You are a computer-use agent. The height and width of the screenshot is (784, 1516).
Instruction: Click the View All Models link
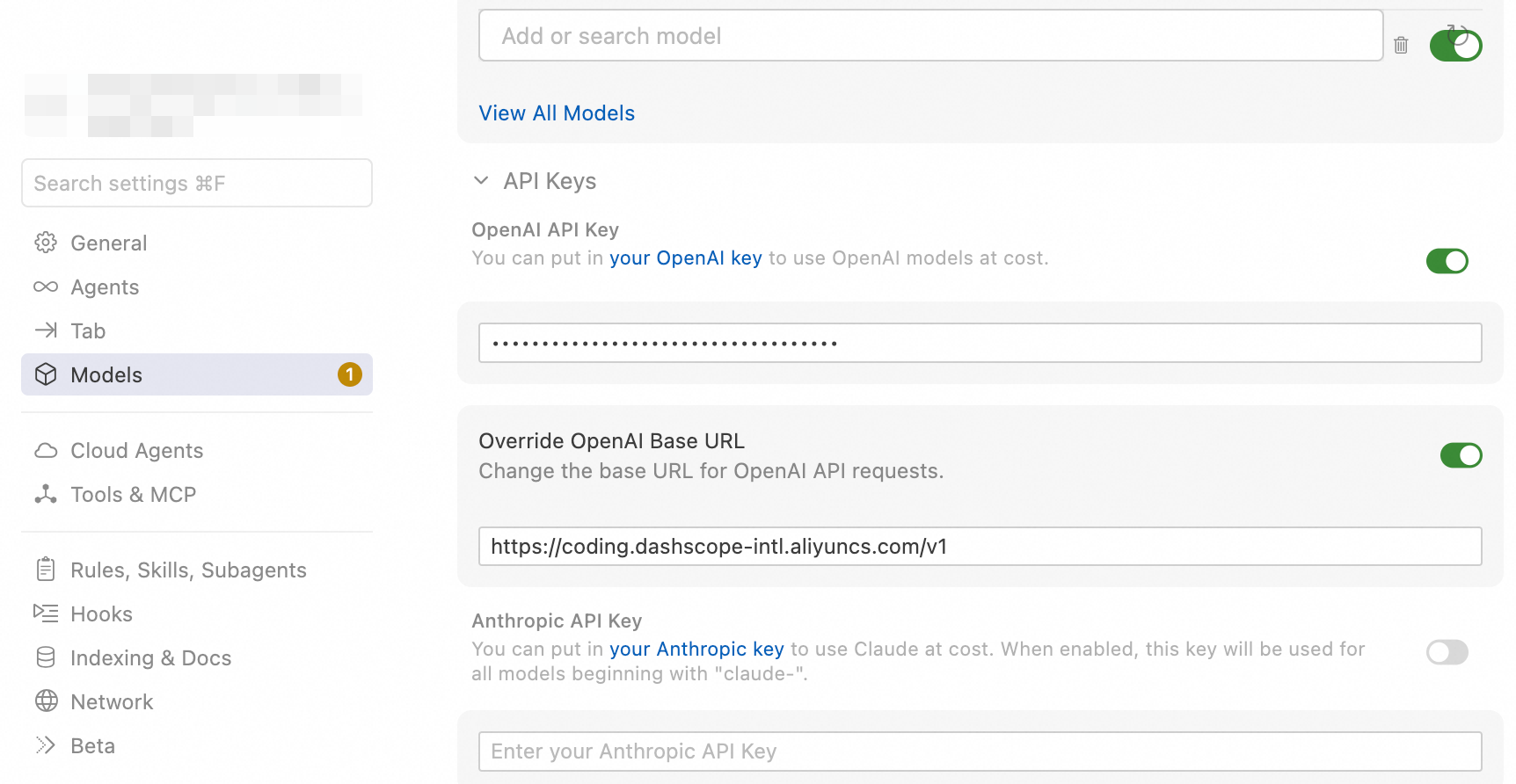pyautogui.click(x=557, y=113)
